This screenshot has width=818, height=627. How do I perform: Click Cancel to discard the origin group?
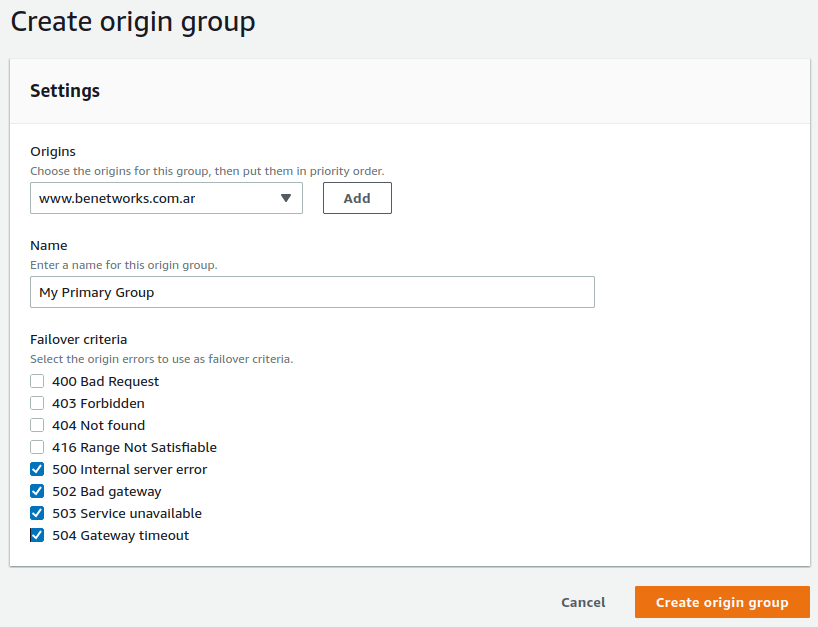pyautogui.click(x=583, y=602)
